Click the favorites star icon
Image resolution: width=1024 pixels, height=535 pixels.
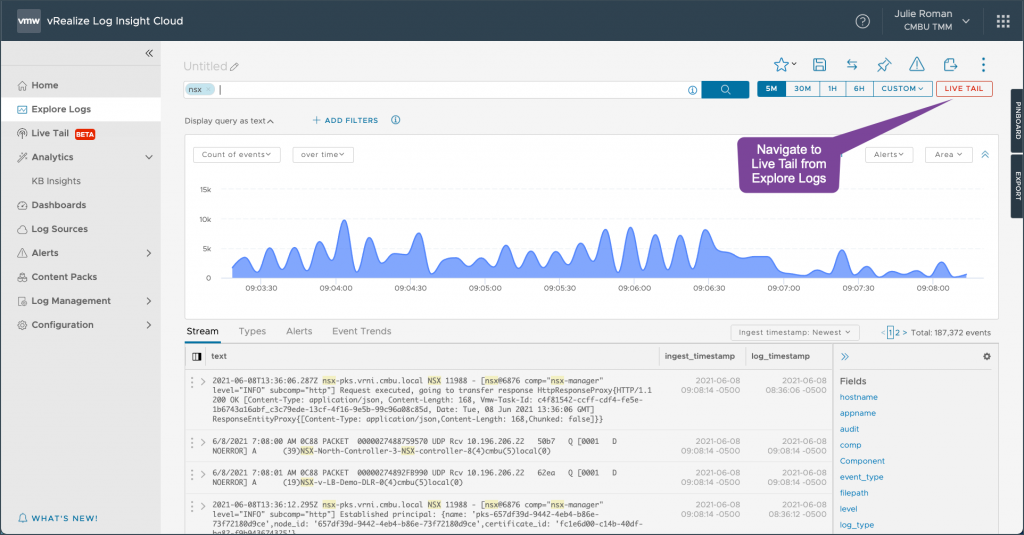coord(783,65)
